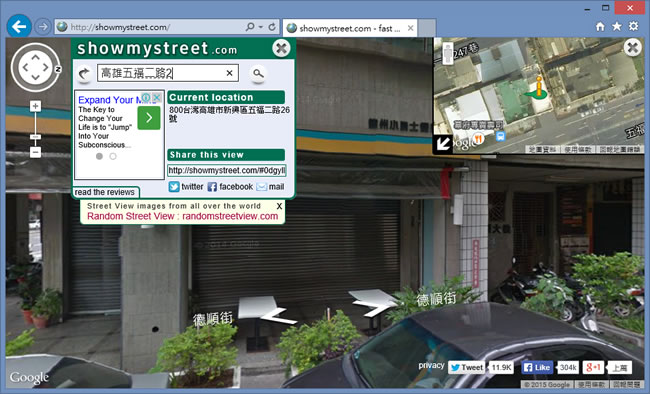Viewport: 650px width, 394px height.
Task: Click the restaurant marker on mini map
Action: [x=478, y=139]
